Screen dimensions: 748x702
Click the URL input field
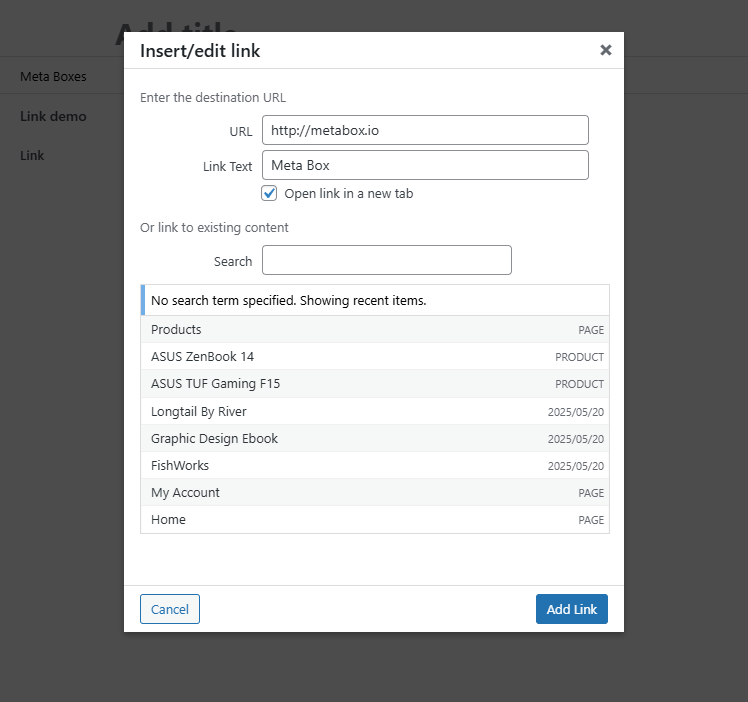point(425,130)
